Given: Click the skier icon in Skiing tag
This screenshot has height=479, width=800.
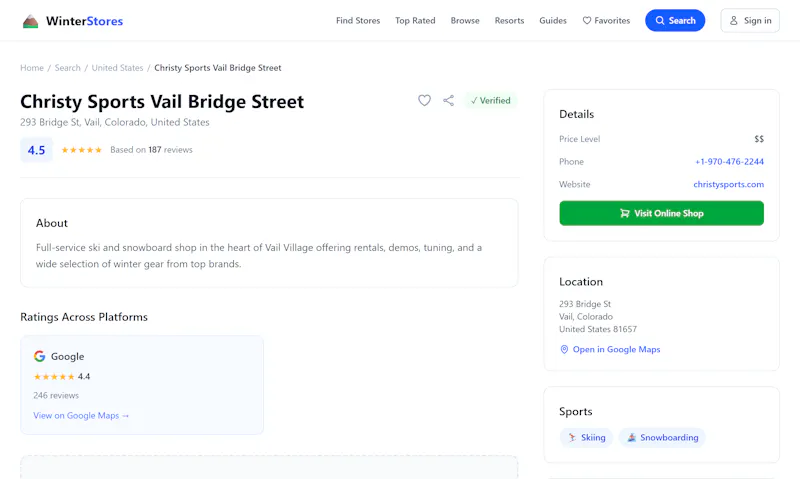Looking at the screenshot, I should pos(572,437).
